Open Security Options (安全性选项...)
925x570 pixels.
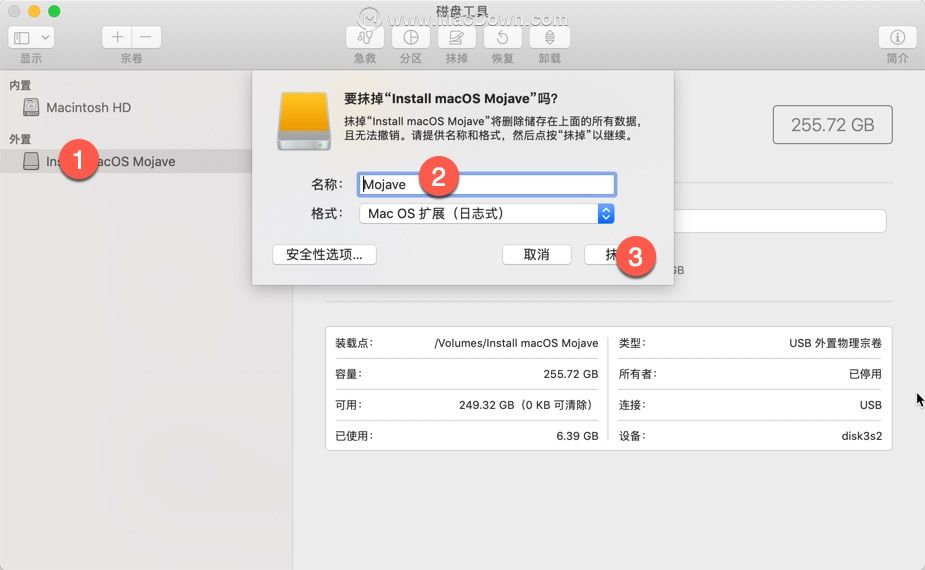(x=324, y=254)
